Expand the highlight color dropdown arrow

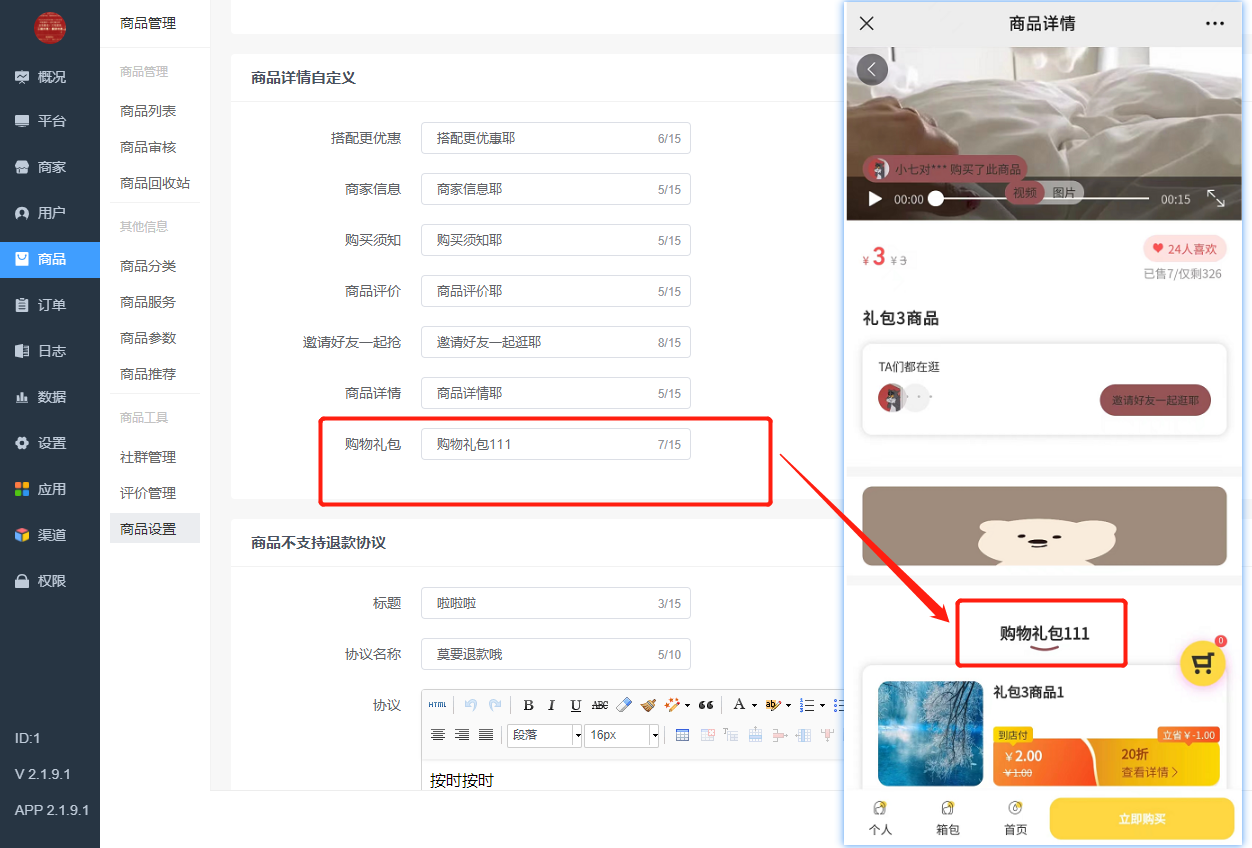click(x=788, y=705)
